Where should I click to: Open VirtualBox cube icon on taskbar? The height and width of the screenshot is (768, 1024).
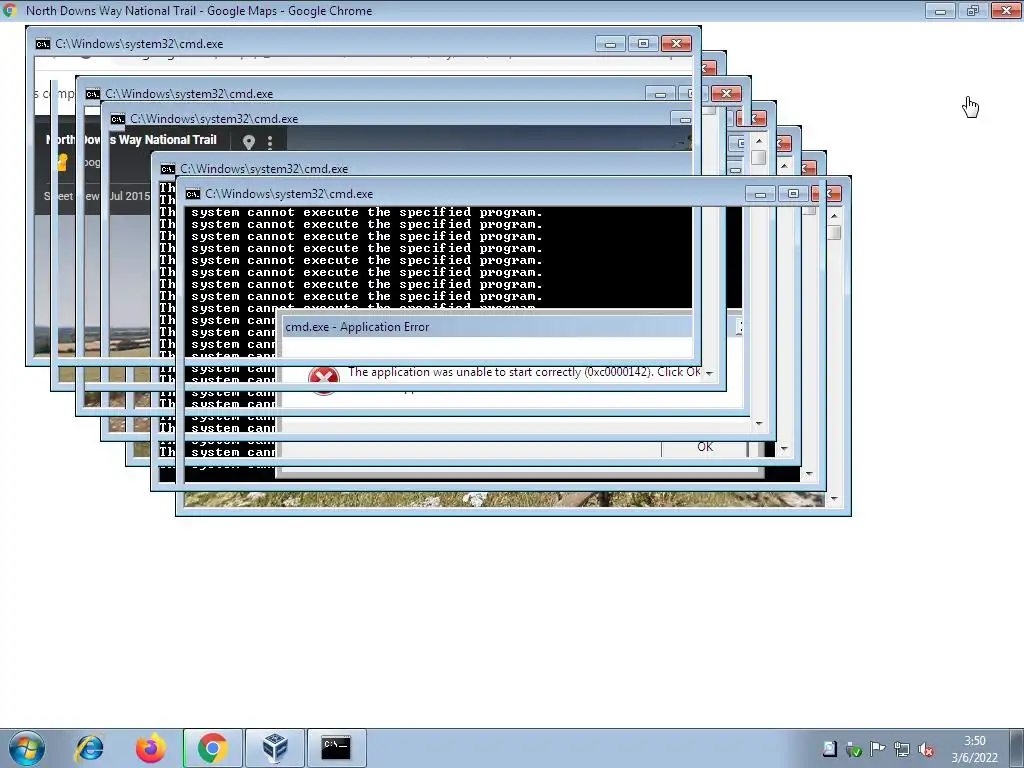(275, 748)
